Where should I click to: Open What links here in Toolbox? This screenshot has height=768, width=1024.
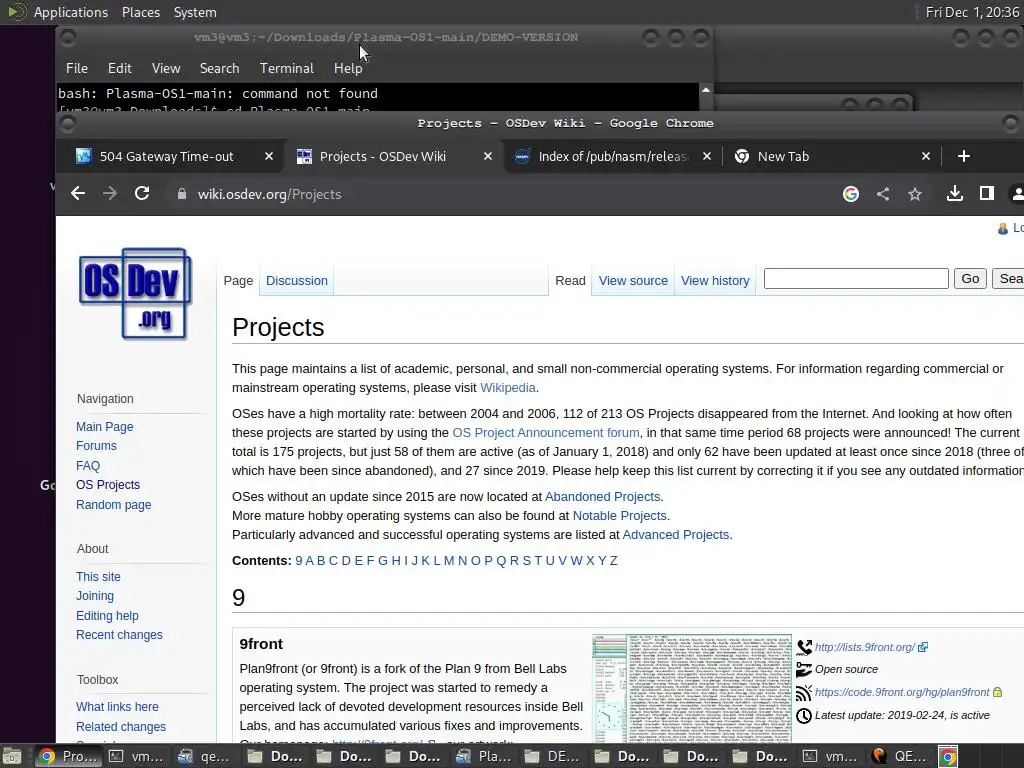click(117, 707)
